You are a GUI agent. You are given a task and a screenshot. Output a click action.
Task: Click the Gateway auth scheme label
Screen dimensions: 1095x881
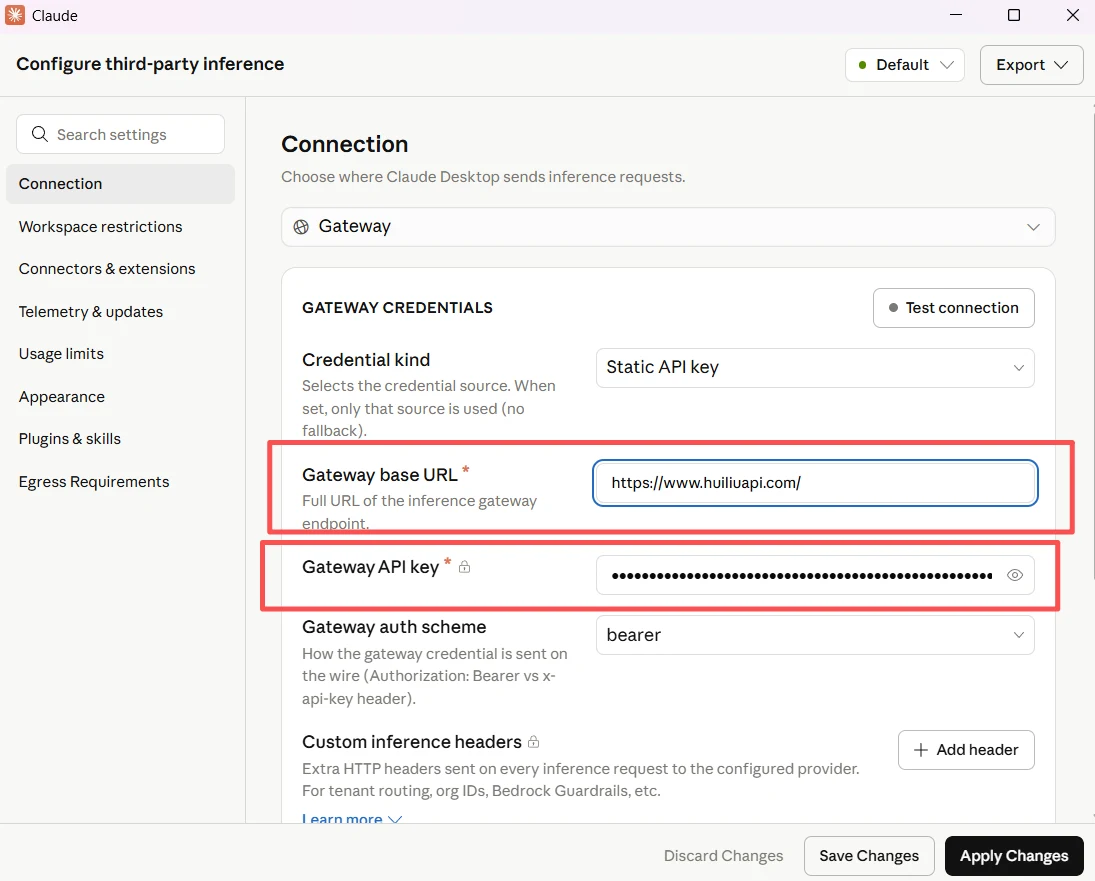(394, 627)
